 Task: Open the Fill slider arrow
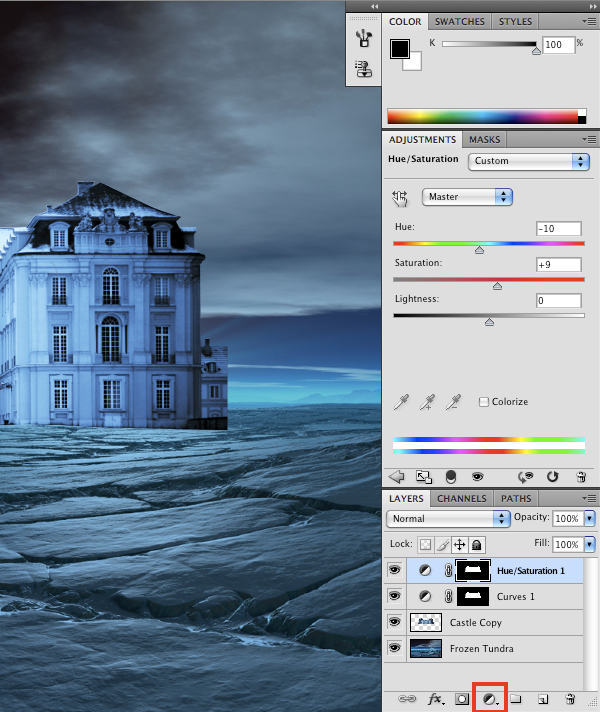click(589, 544)
